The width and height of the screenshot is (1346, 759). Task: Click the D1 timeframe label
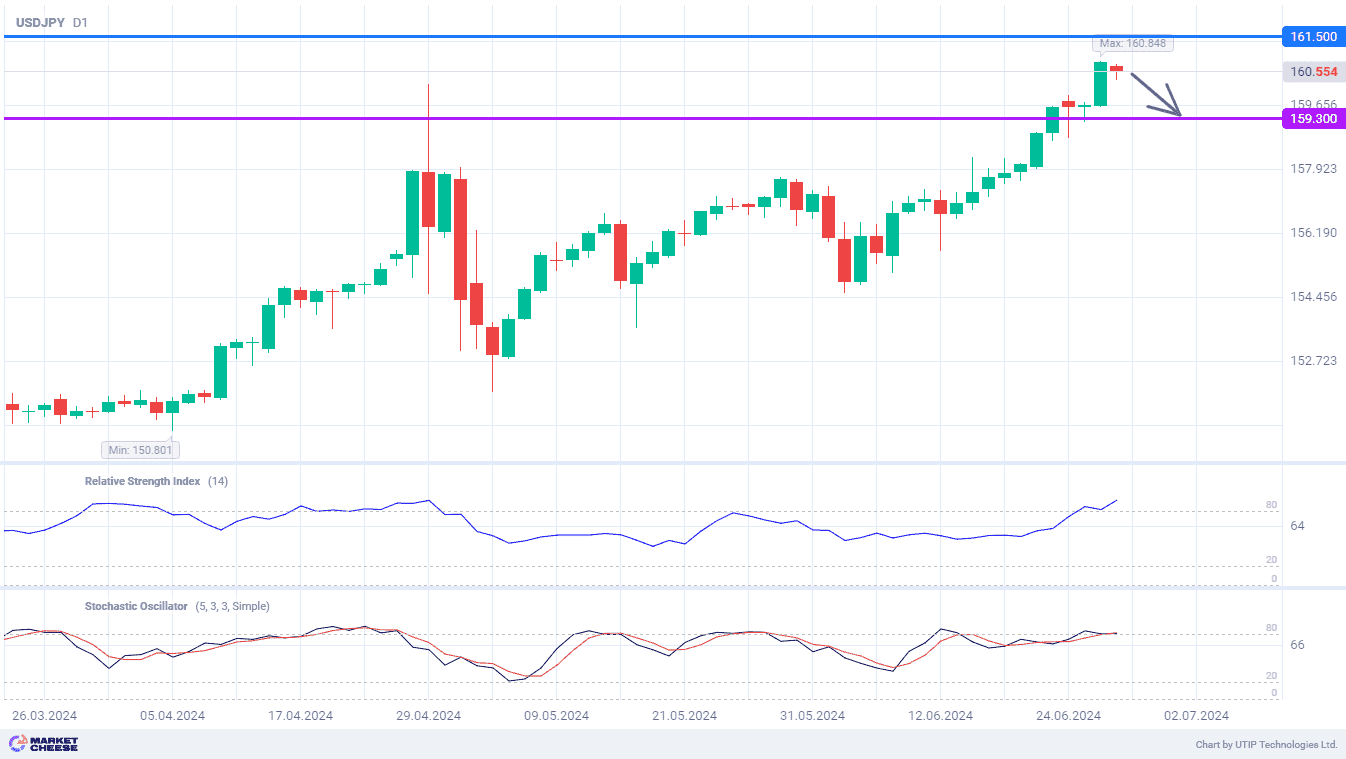tap(80, 22)
